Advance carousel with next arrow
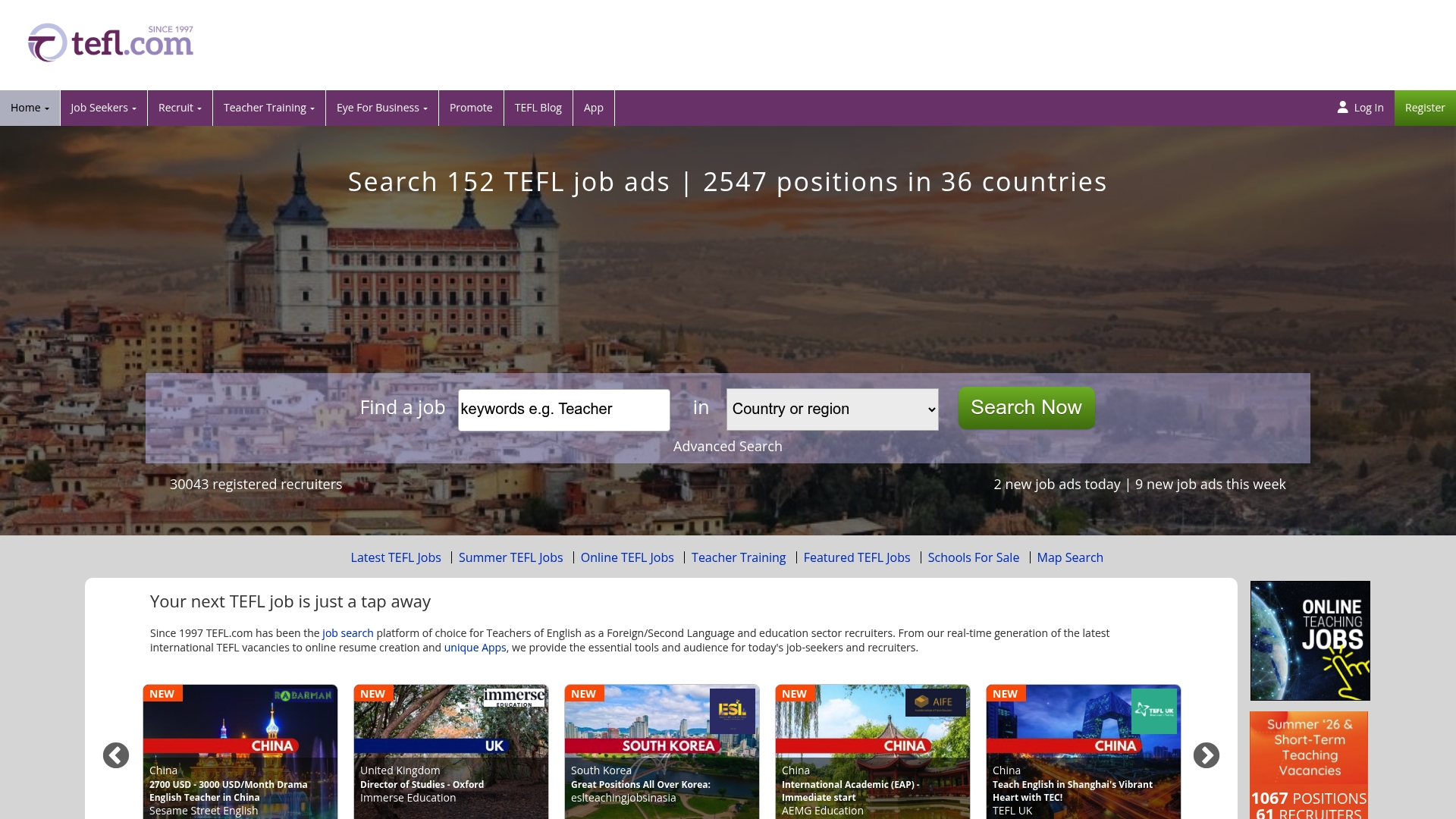The height and width of the screenshot is (819, 1456). 1207,755
